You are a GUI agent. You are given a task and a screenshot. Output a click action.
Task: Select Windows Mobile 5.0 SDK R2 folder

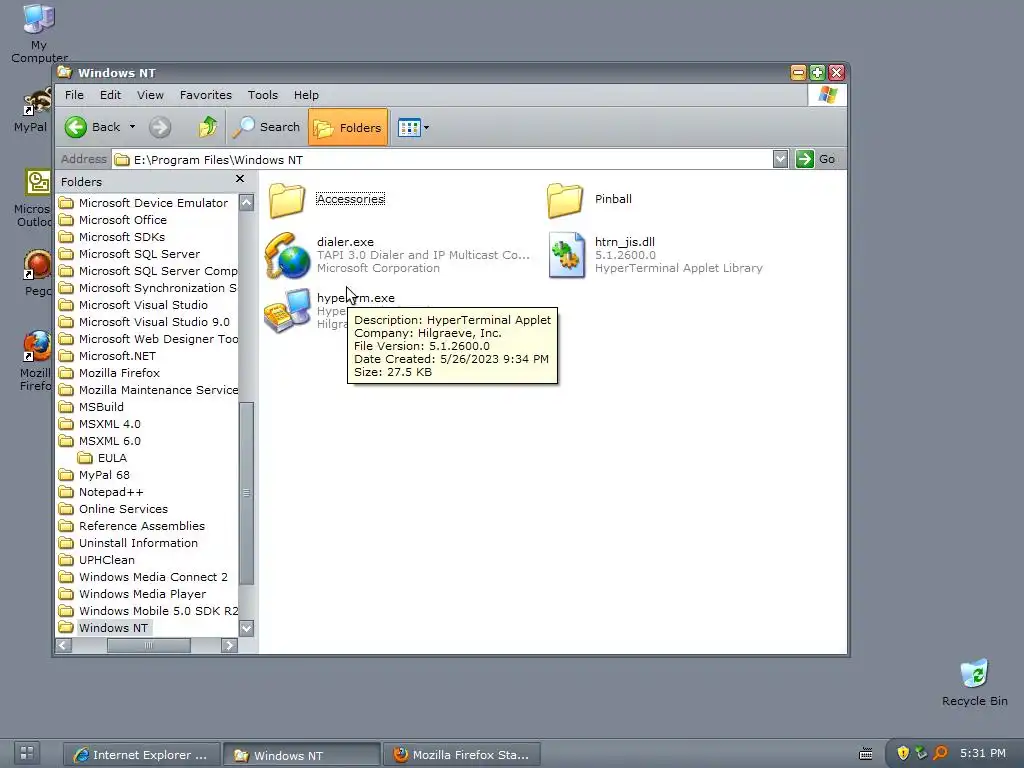158,611
